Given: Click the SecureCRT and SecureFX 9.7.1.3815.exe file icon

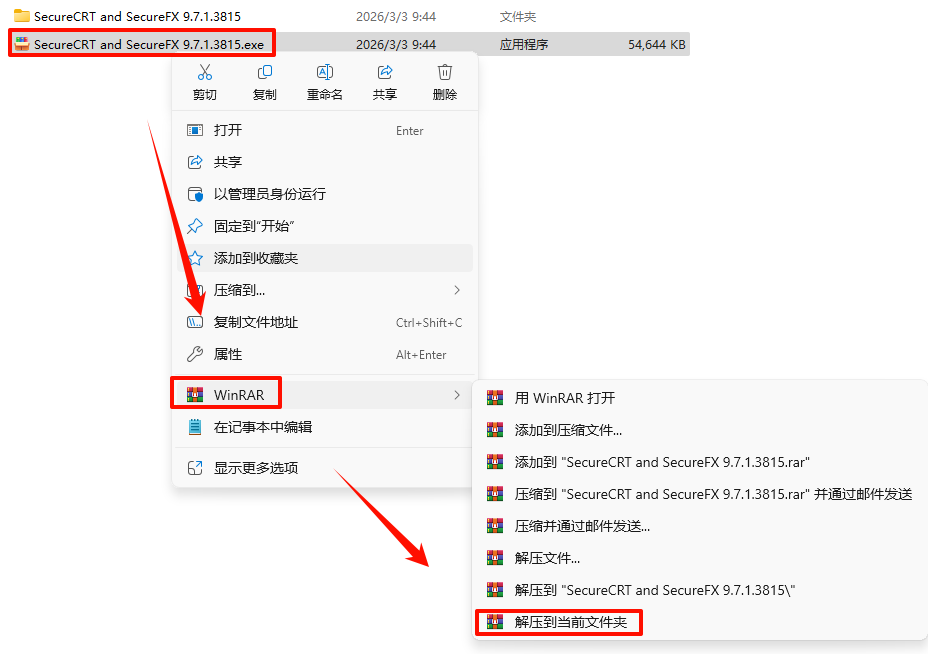Looking at the screenshot, I should click(22, 44).
